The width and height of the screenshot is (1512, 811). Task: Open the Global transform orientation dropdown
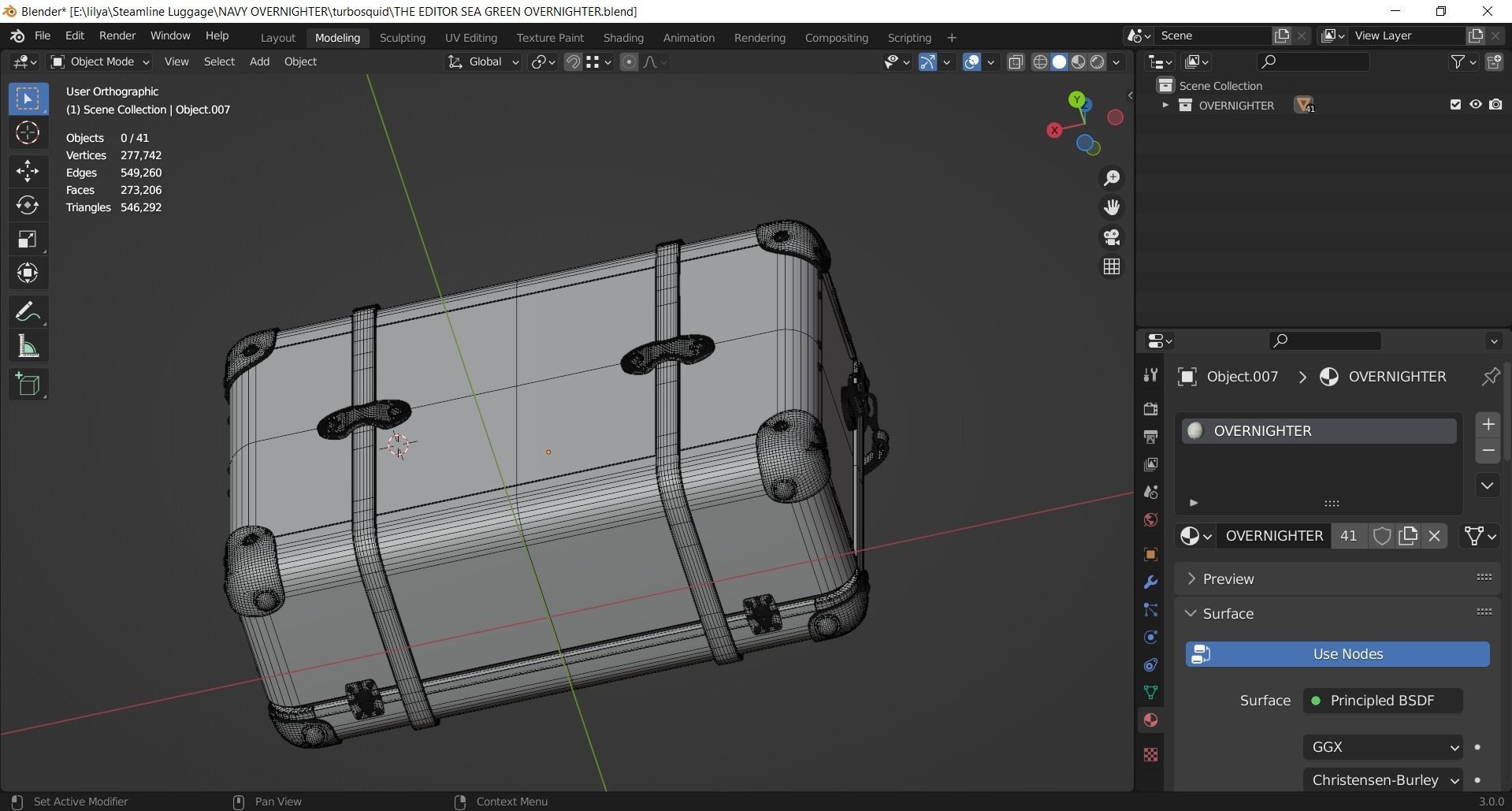pos(483,61)
